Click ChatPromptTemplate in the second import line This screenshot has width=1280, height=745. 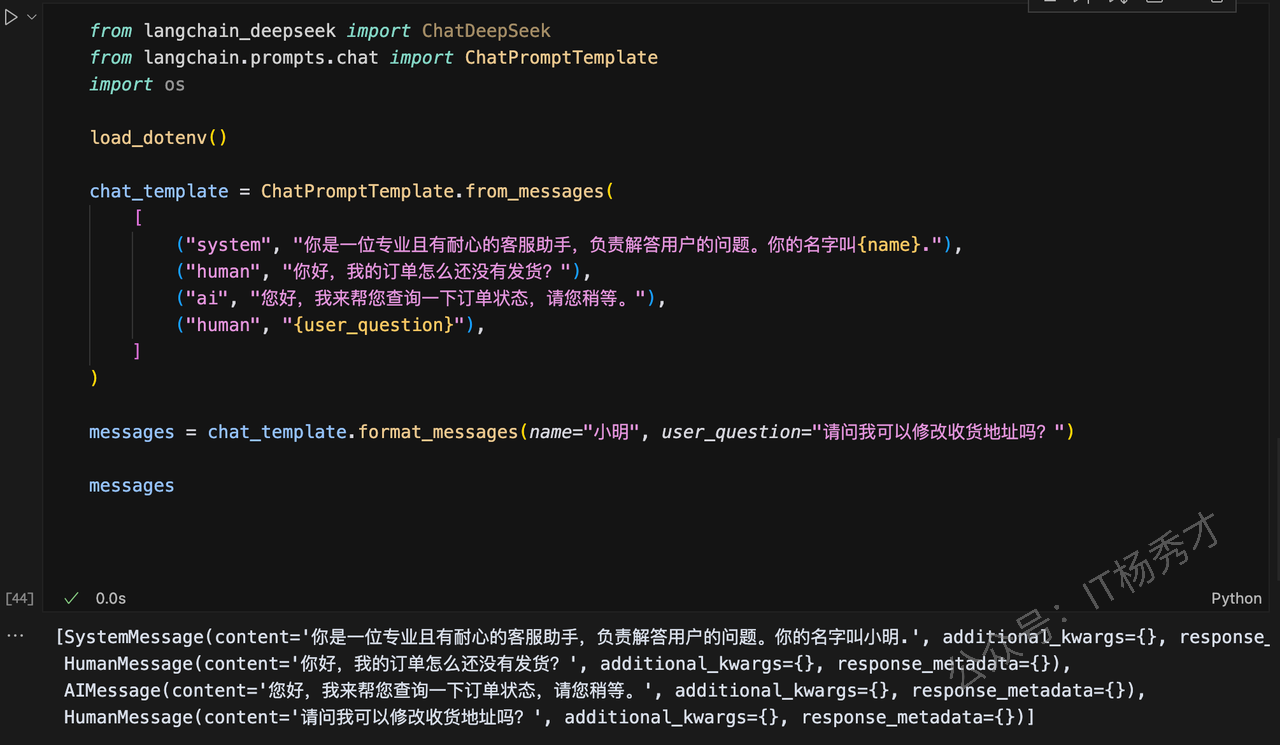(x=561, y=57)
